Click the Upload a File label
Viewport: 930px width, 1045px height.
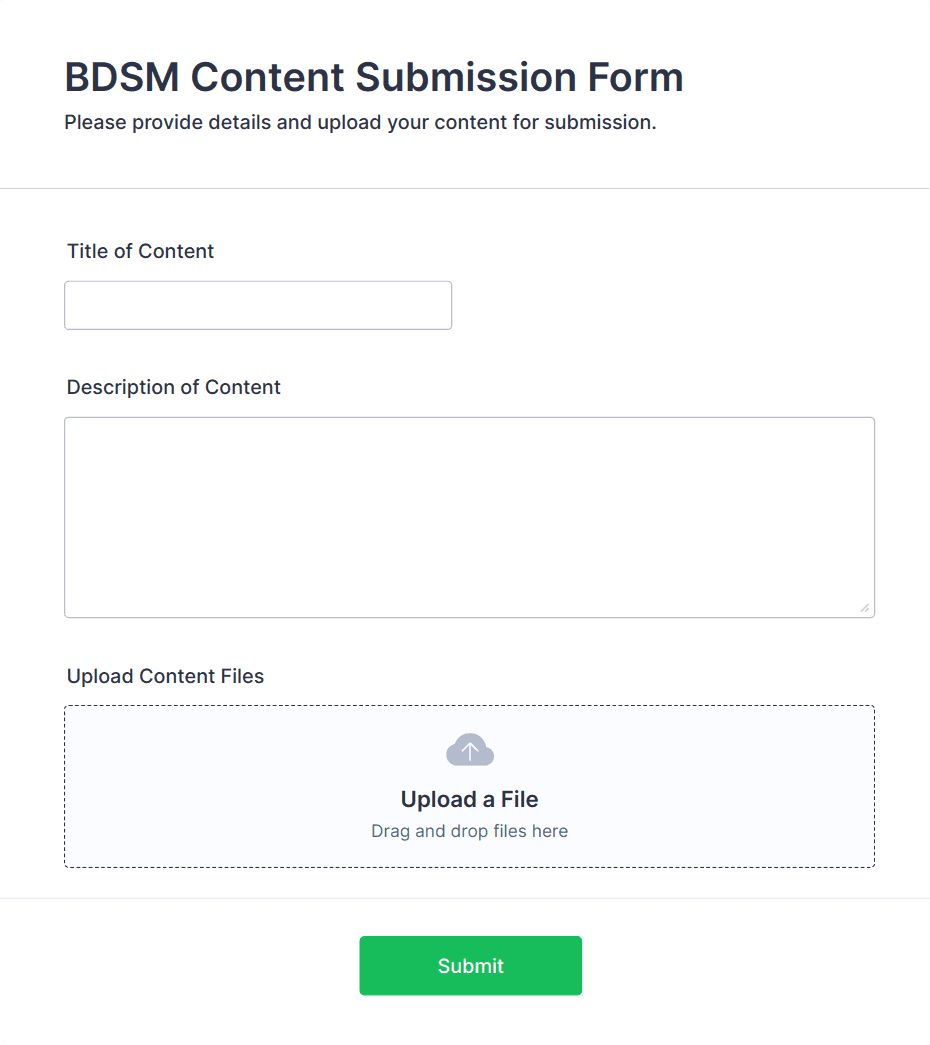tap(469, 799)
